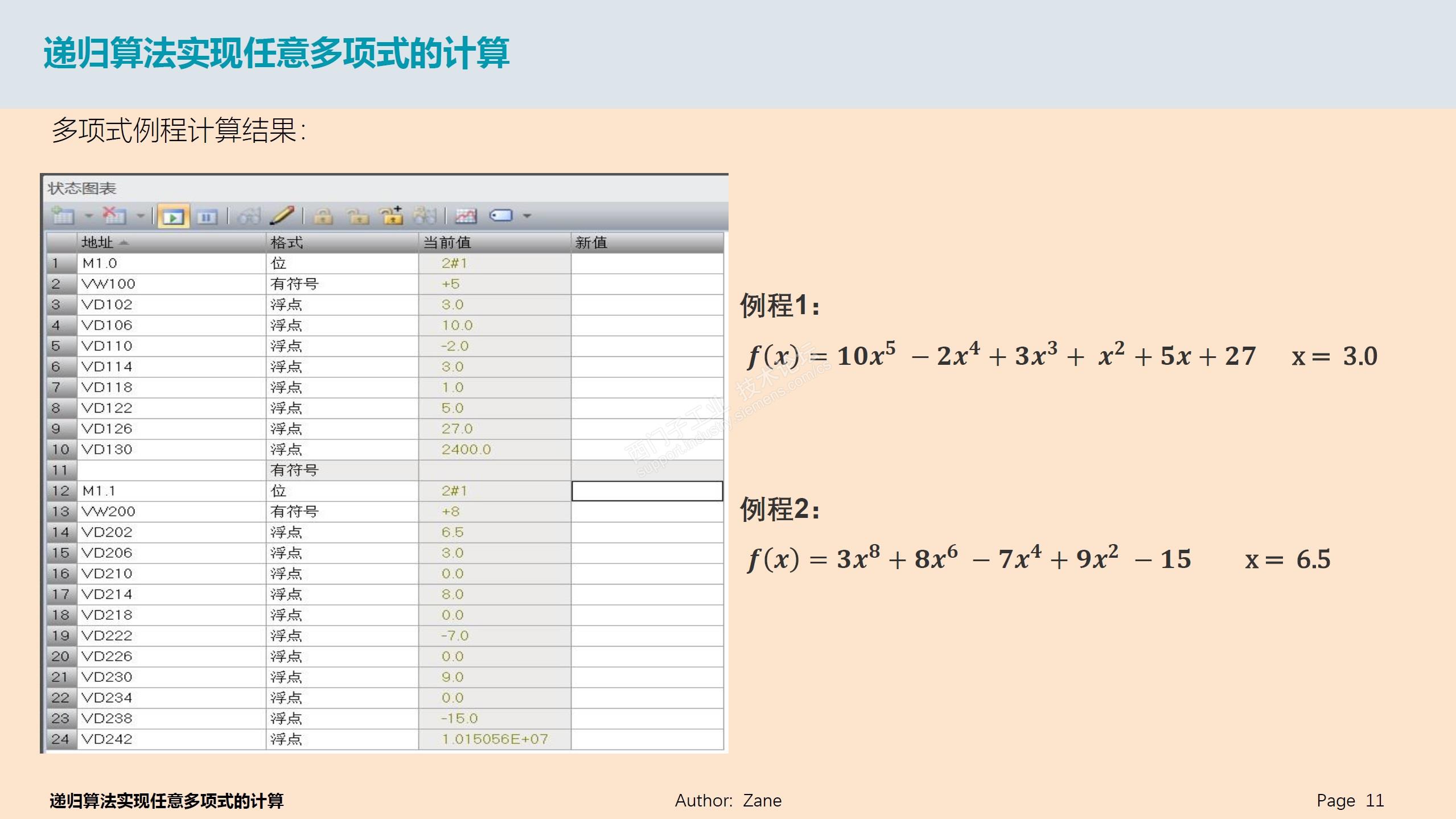
Task: Open the dropdown arrow next to Insert row
Action: tap(89, 216)
